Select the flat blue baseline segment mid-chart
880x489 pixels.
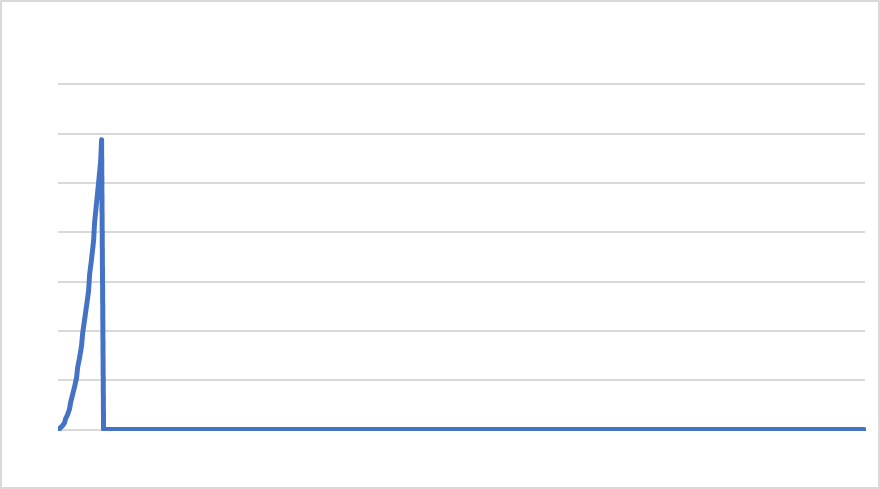point(483,429)
